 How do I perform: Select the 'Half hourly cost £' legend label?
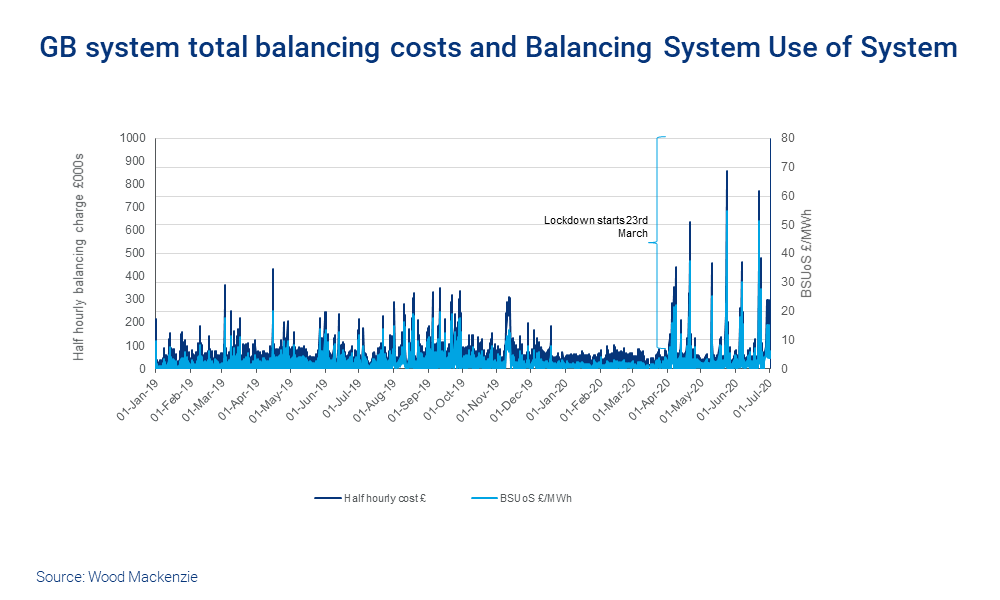[384, 497]
